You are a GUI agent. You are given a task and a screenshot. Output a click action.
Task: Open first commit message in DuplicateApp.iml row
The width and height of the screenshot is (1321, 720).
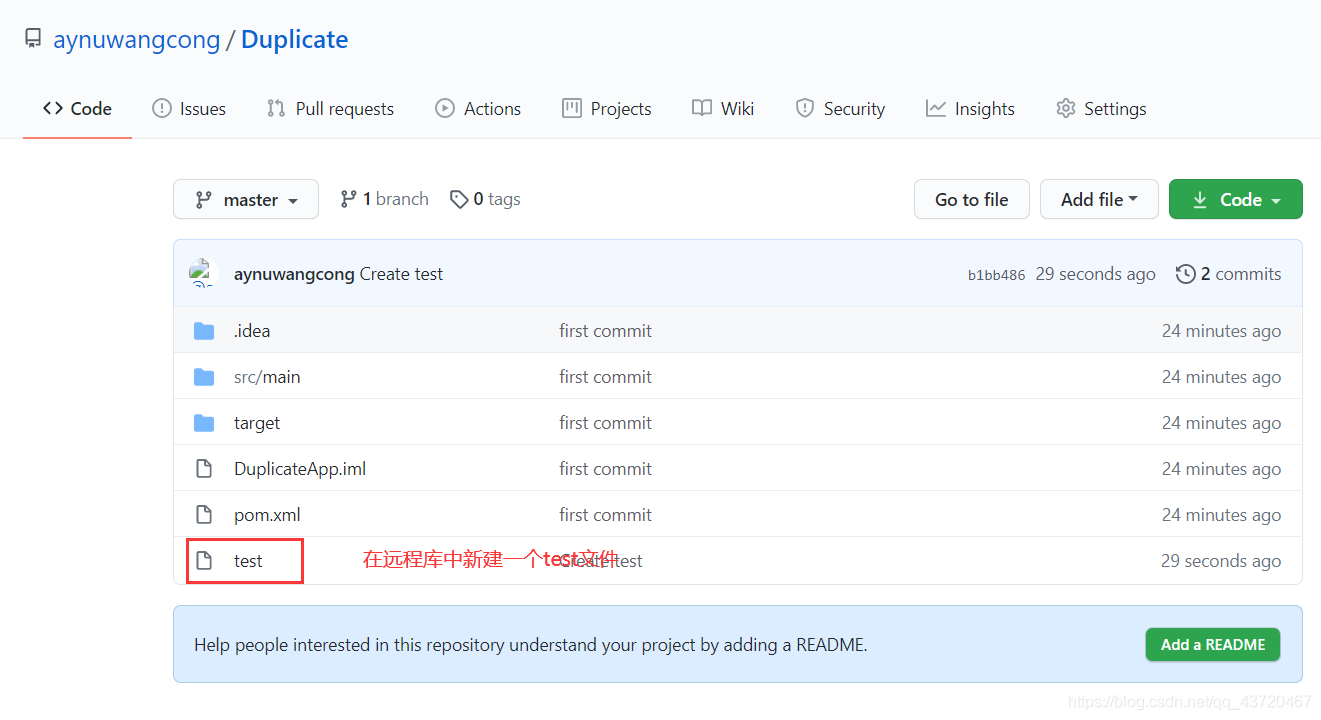tap(605, 468)
